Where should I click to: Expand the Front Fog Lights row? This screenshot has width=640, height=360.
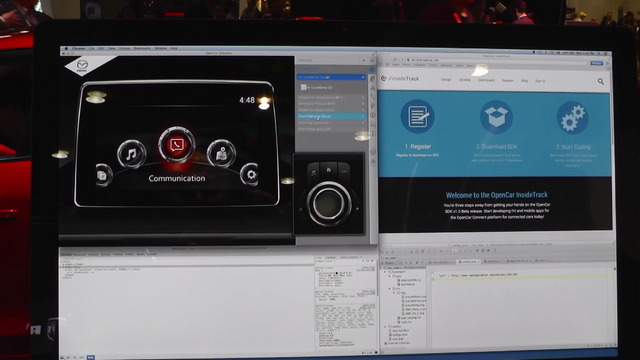[x=331, y=122]
